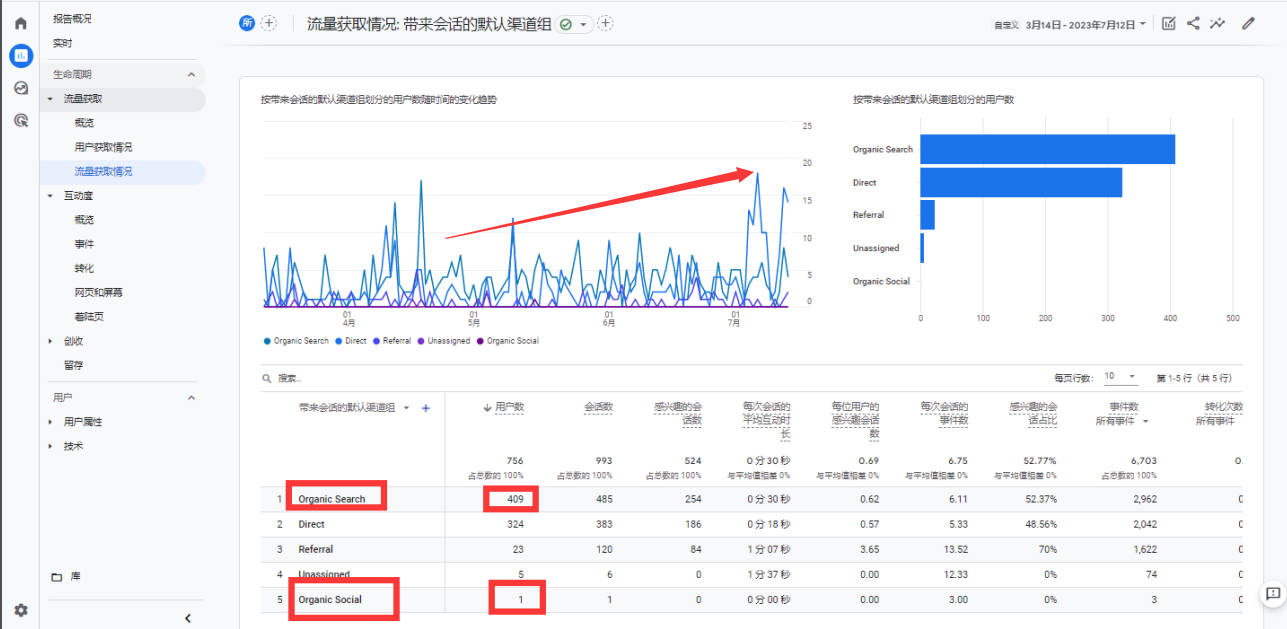
Task: Open the 库 library link
Action: pos(75,577)
